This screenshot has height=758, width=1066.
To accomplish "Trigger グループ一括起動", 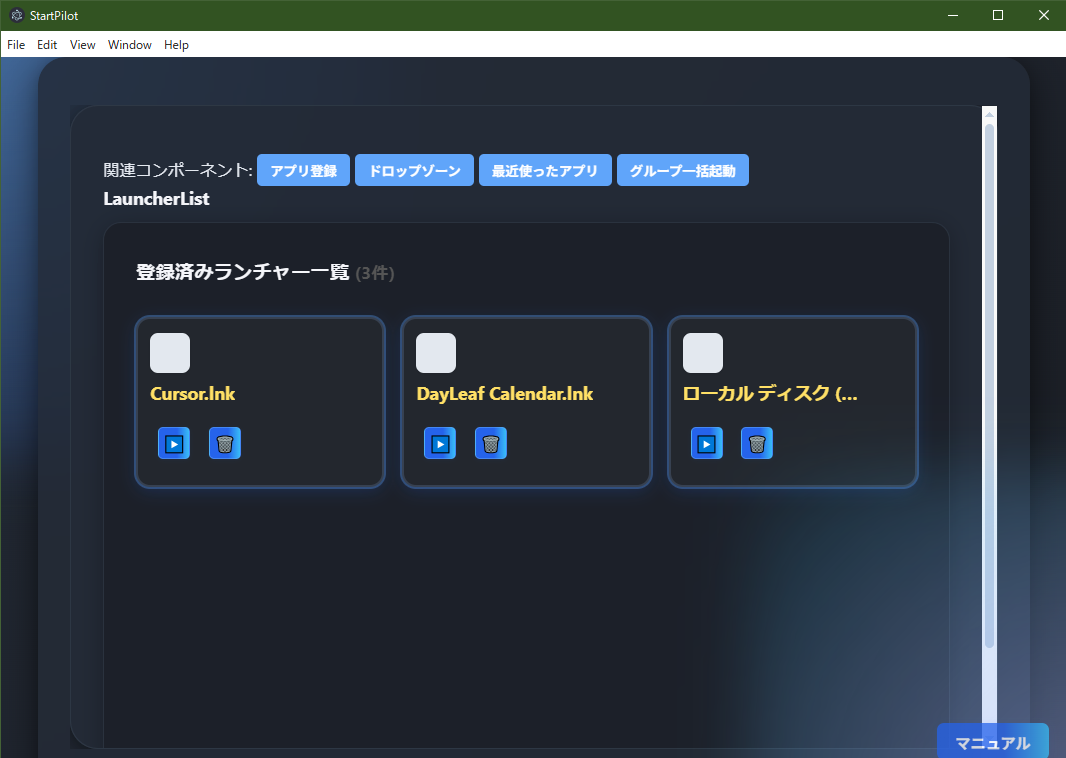I will [x=683, y=170].
